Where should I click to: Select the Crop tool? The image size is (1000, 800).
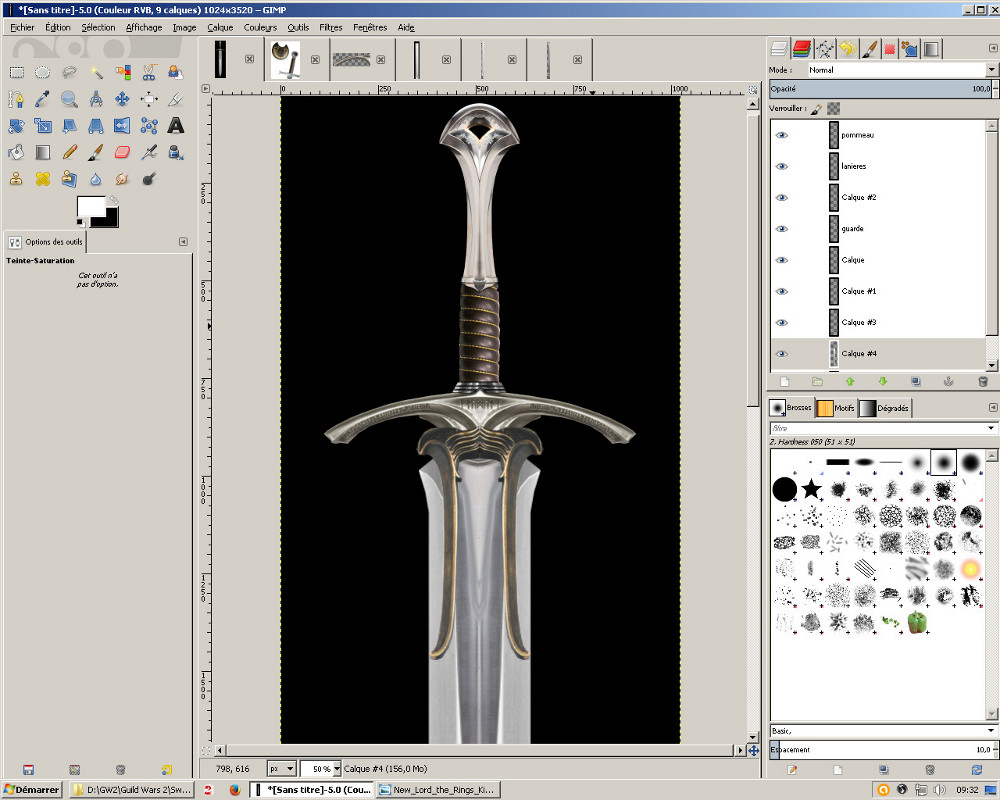tap(175, 99)
